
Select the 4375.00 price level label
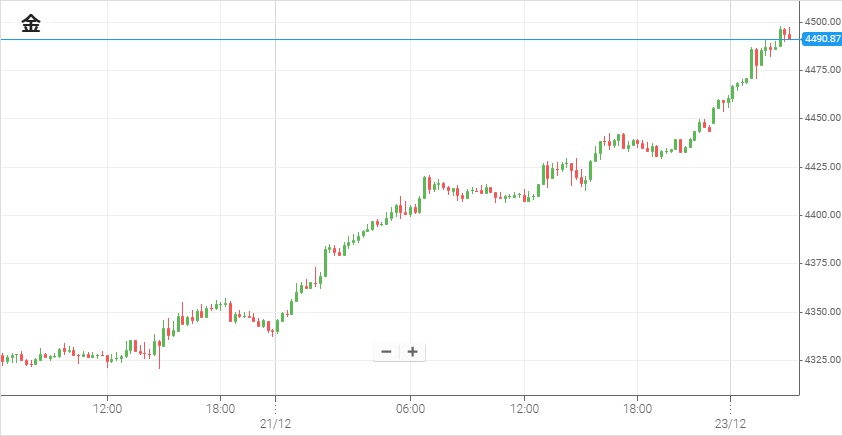point(822,263)
